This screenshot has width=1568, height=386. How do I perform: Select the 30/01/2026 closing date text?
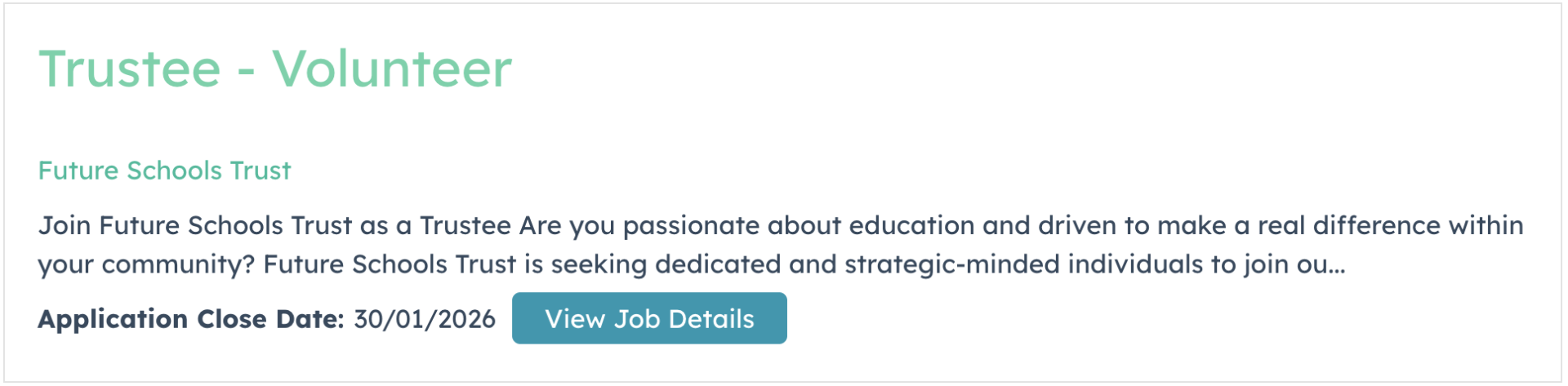click(425, 319)
